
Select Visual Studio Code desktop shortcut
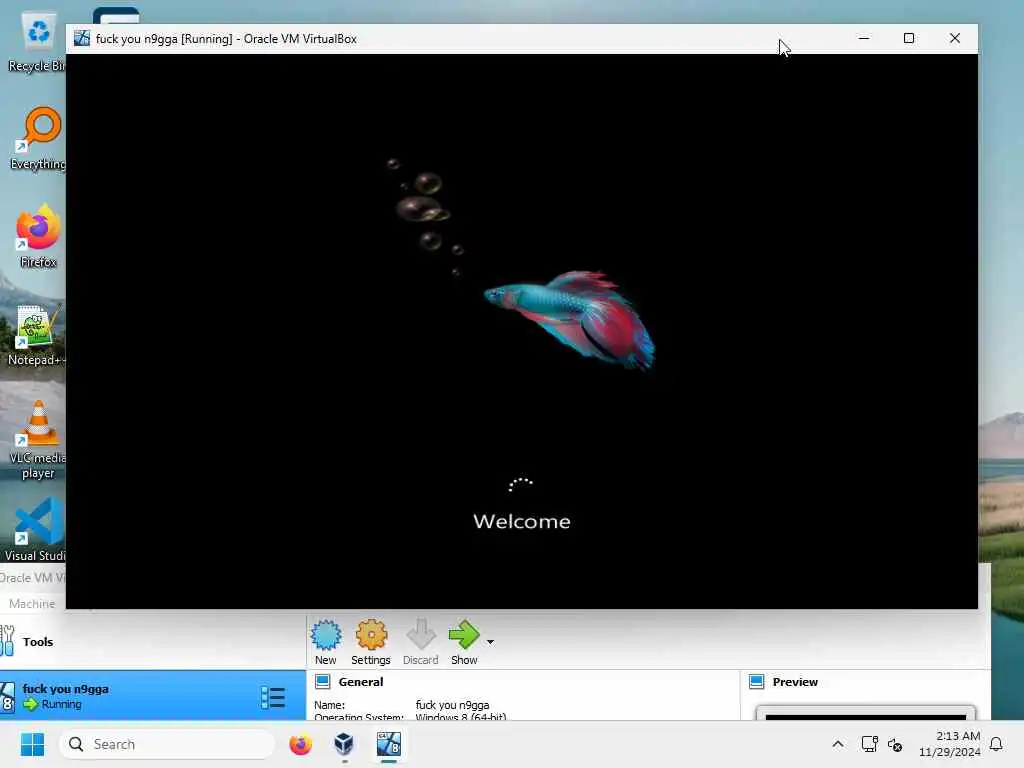35,530
